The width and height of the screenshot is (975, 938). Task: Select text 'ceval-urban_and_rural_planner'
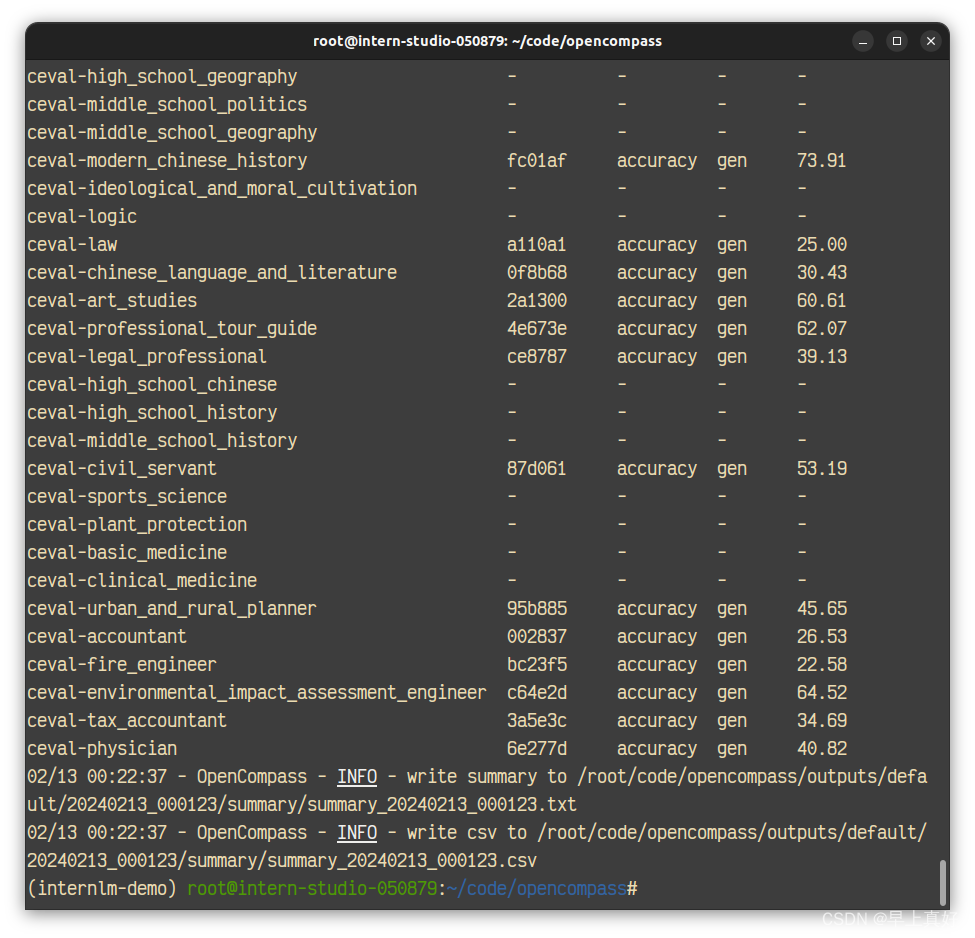(172, 608)
